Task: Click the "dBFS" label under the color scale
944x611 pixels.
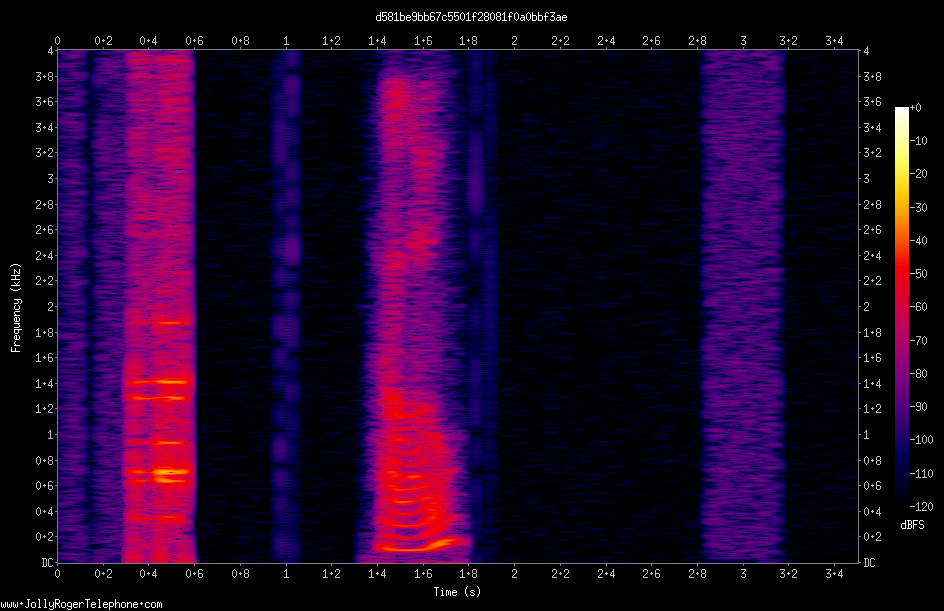Action: (913, 525)
